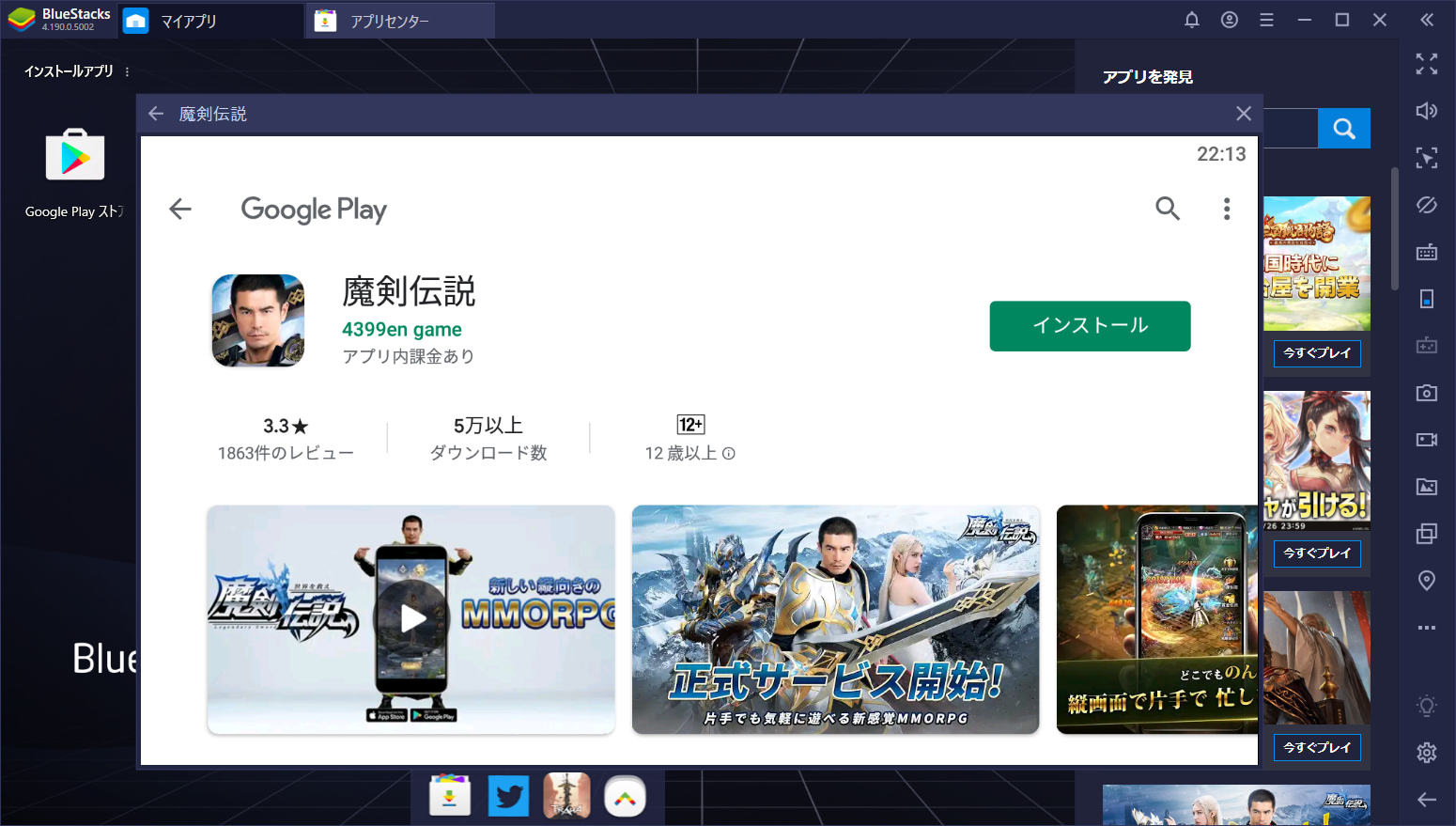Image resolution: width=1456 pixels, height=826 pixels.
Task: Toggle fullscreen mode in the sidebar
Action: tap(1426, 64)
